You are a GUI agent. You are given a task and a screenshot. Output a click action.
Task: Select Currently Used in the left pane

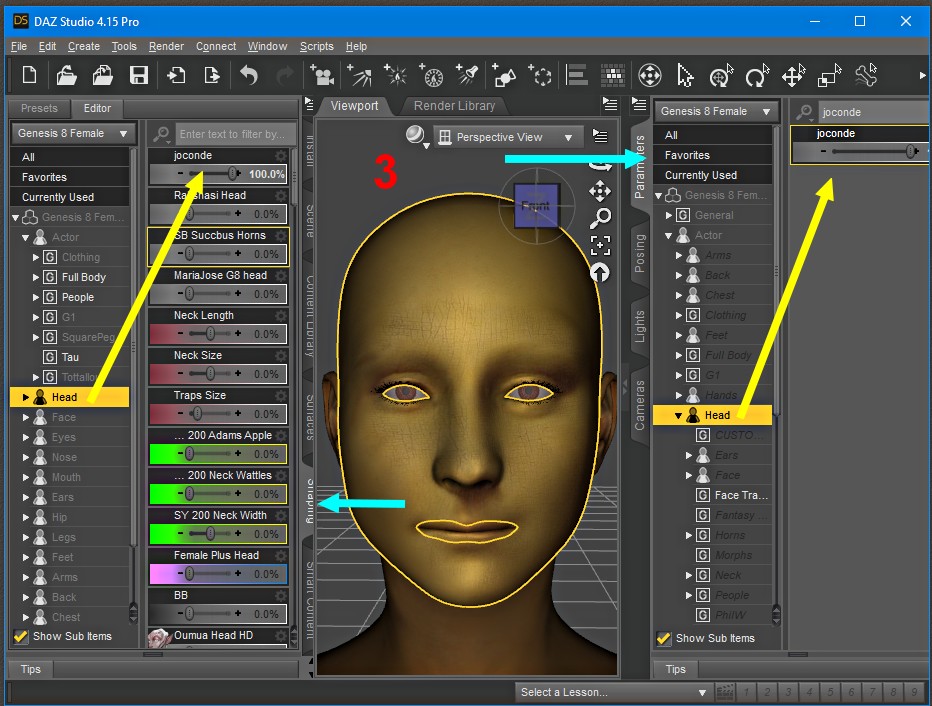tap(70, 197)
